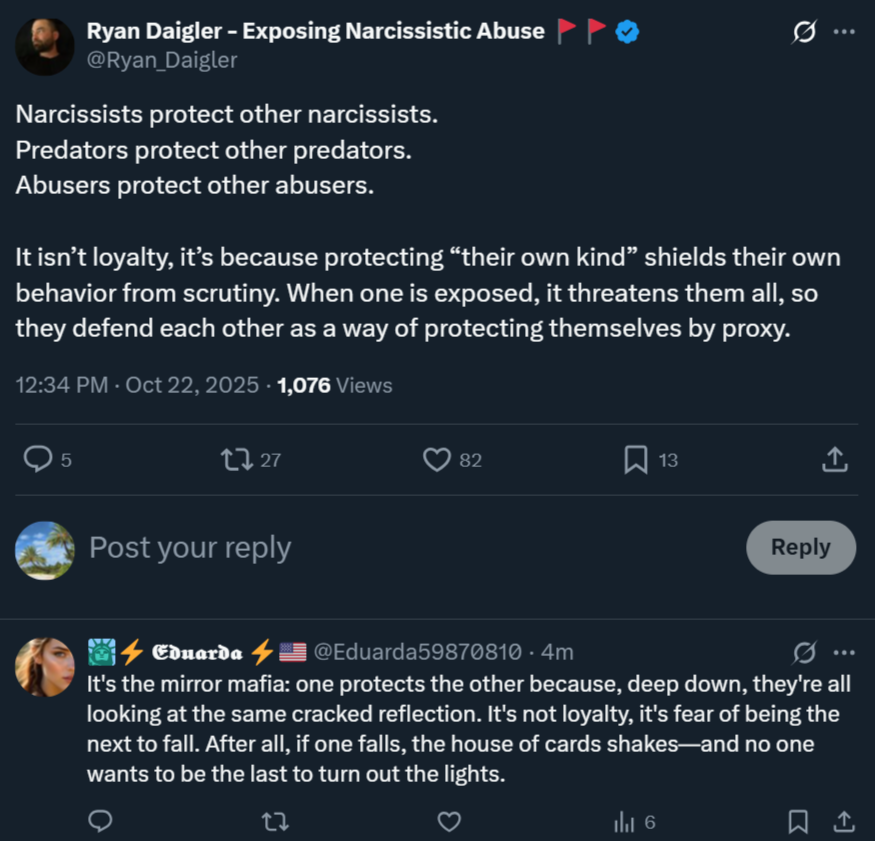Click the gray Reply button

tap(800, 547)
